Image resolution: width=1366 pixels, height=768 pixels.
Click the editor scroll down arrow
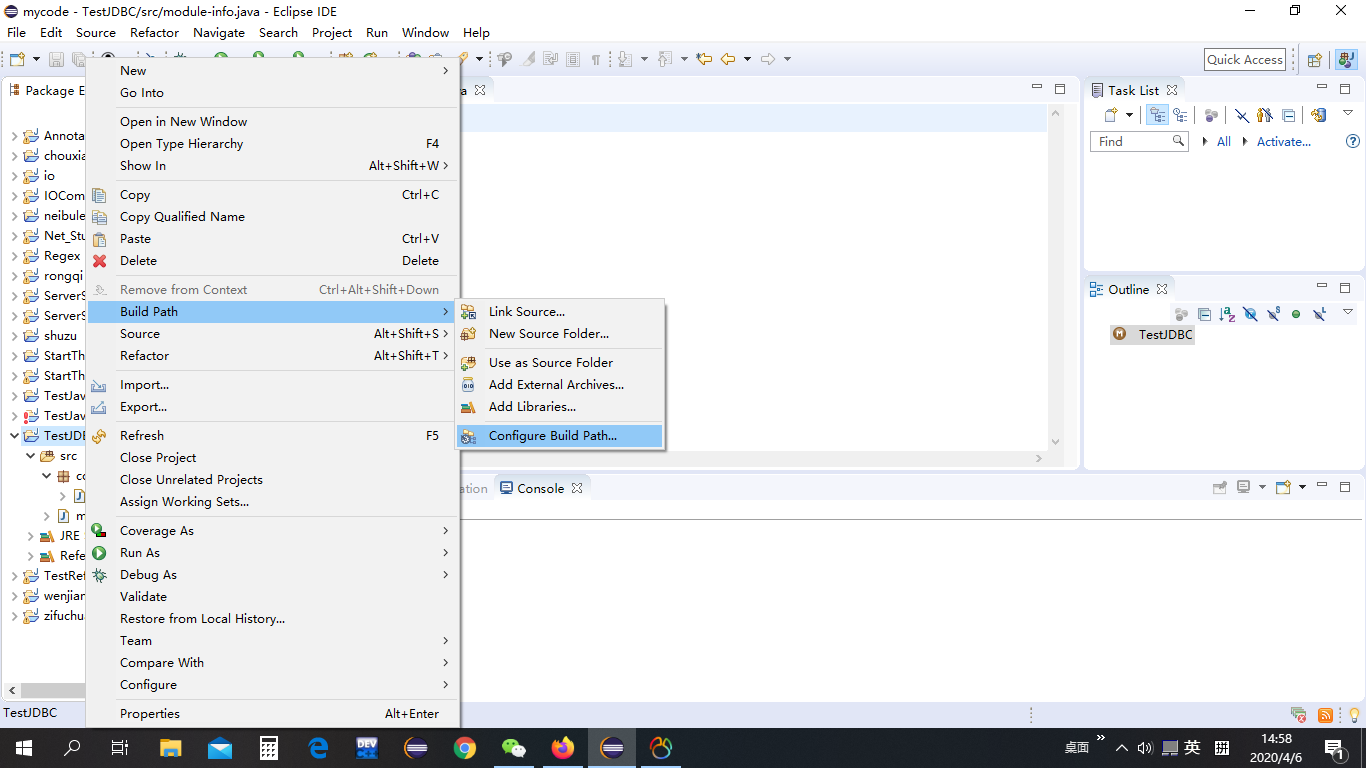(1054, 442)
